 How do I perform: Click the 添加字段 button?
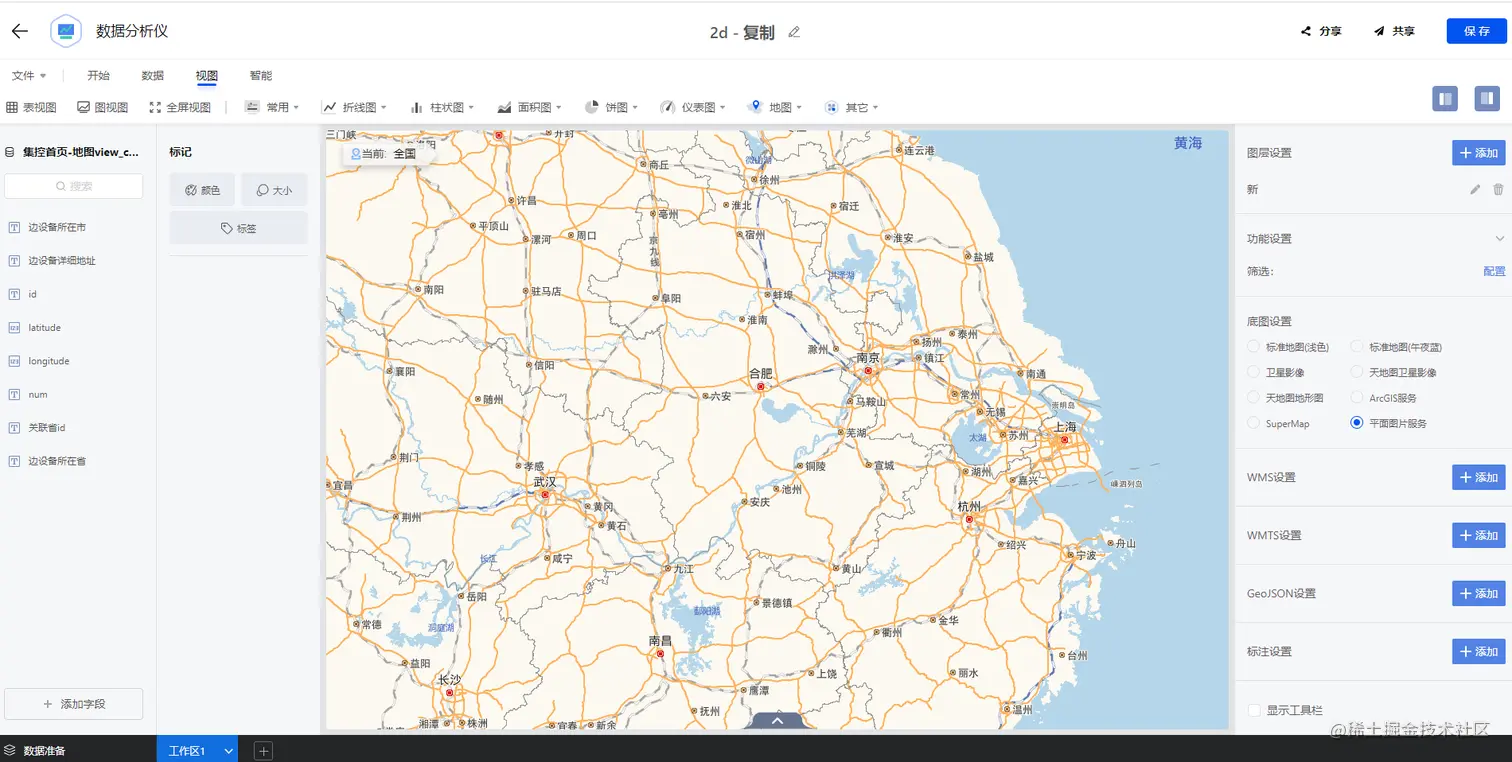pyautogui.click(x=74, y=704)
